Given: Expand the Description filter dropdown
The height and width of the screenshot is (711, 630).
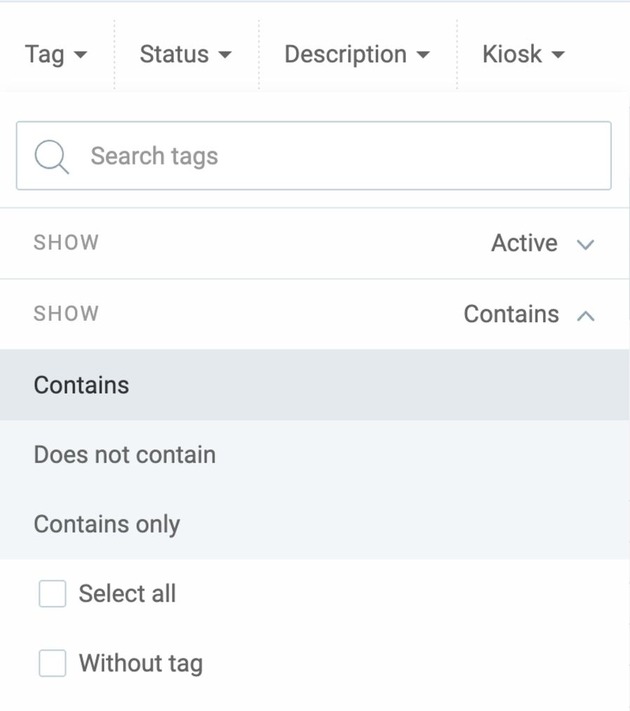Looking at the screenshot, I should click(356, 55).
